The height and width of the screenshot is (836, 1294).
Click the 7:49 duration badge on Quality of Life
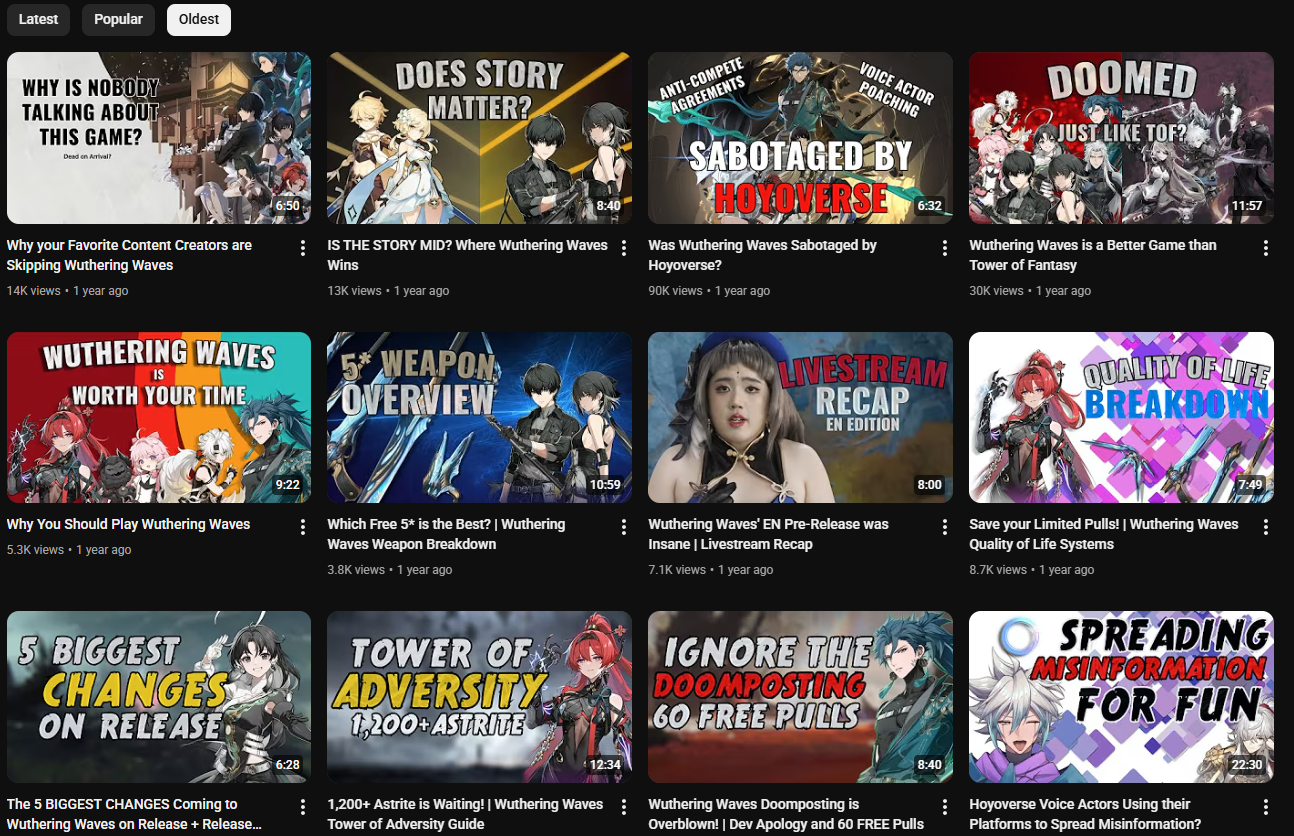pyautogui.click(x=1250, y=485)
